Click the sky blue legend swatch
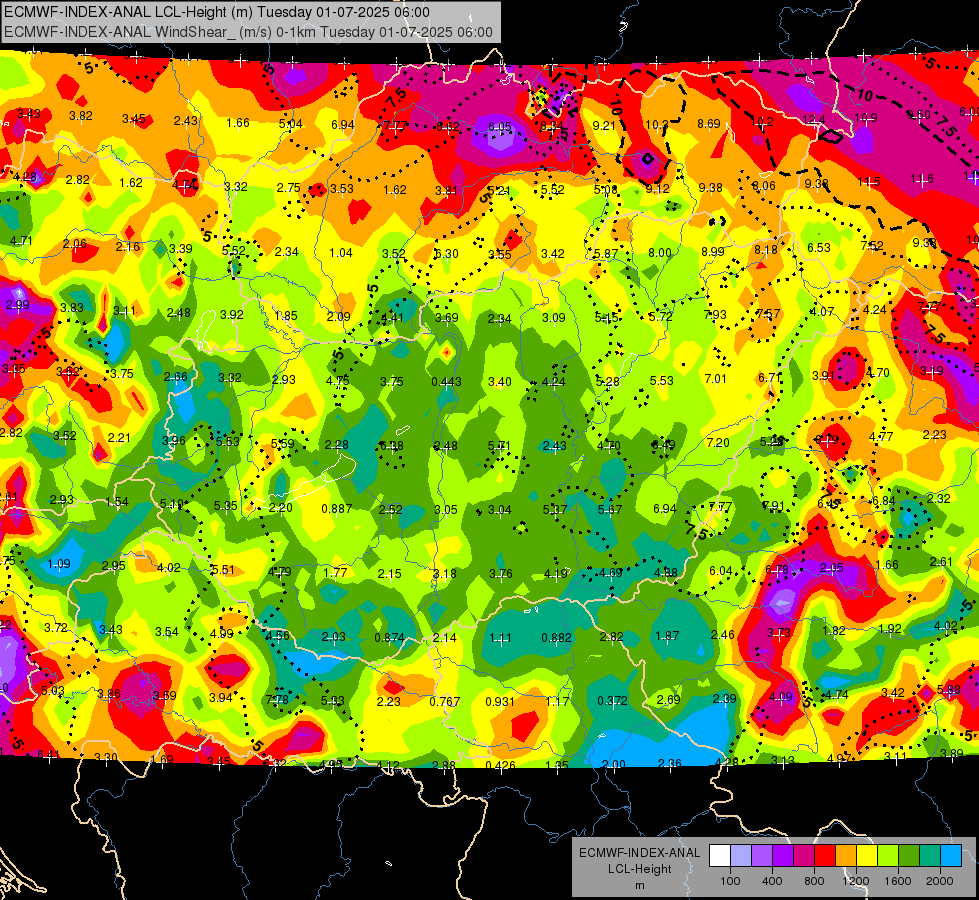 click(x=951, y=856)
